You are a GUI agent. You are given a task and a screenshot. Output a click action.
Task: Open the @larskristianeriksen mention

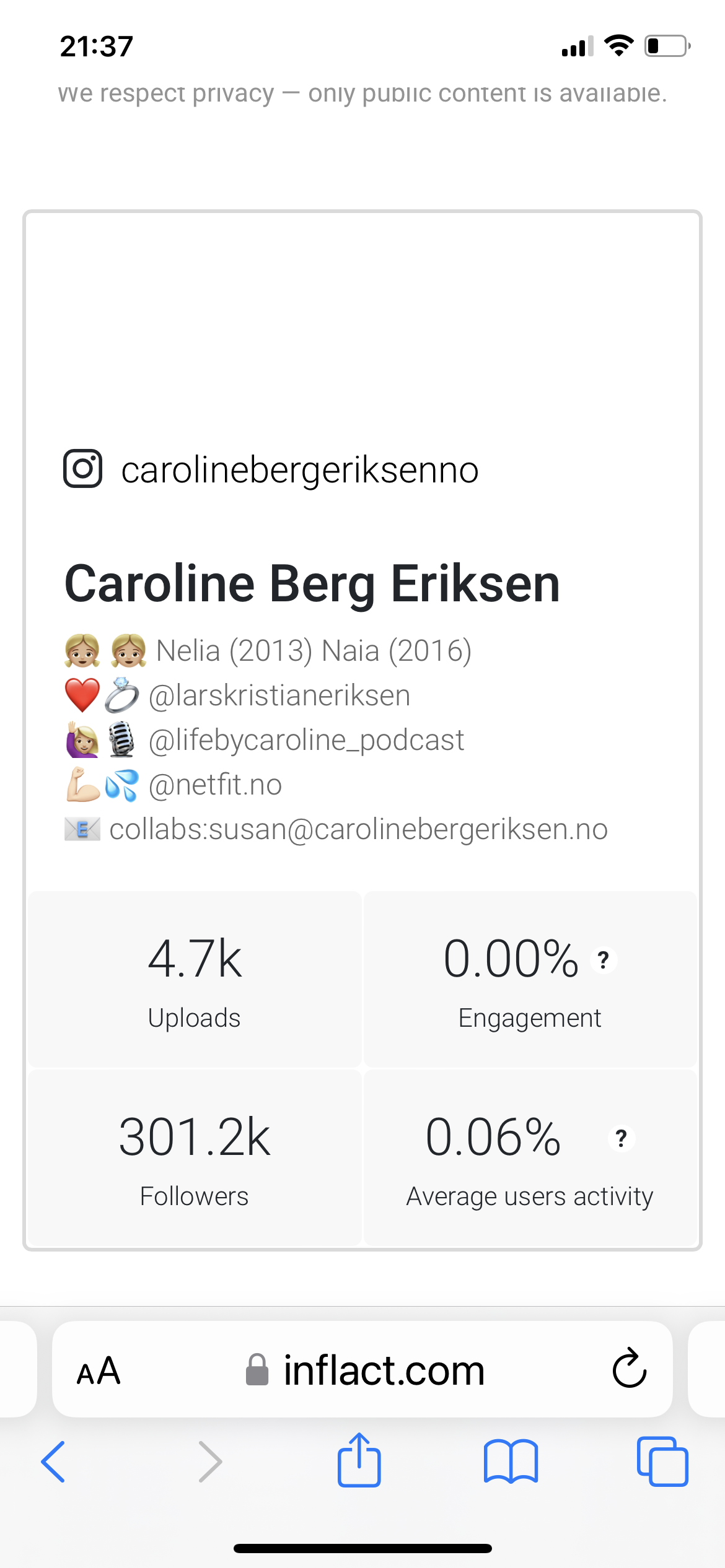(x=279, y=695)
